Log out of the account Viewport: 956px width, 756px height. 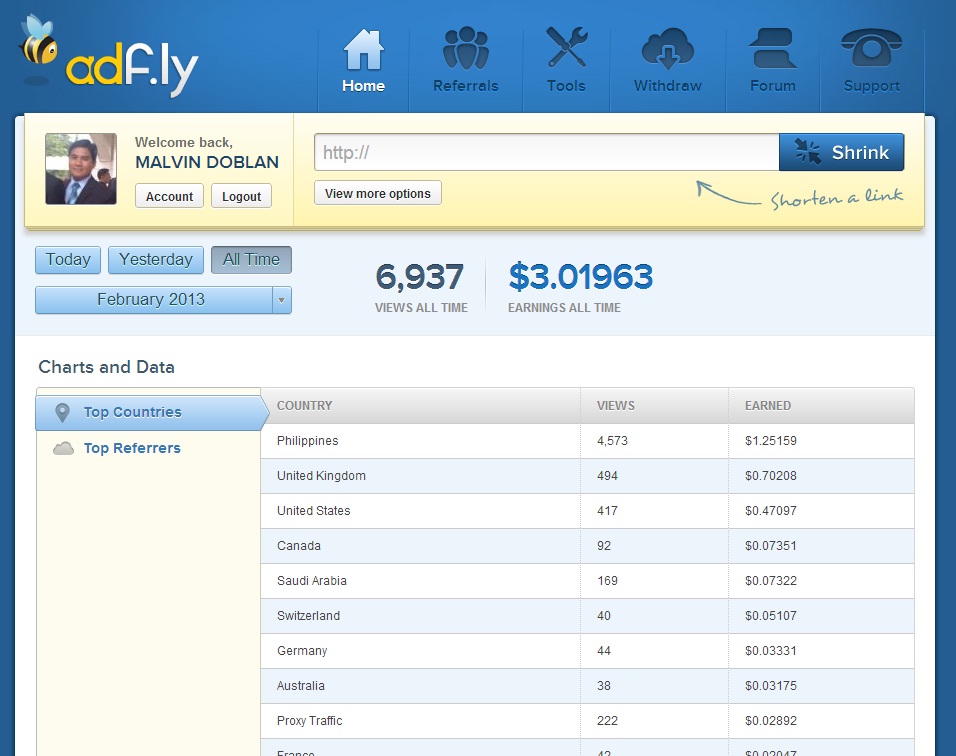[241, 196]
